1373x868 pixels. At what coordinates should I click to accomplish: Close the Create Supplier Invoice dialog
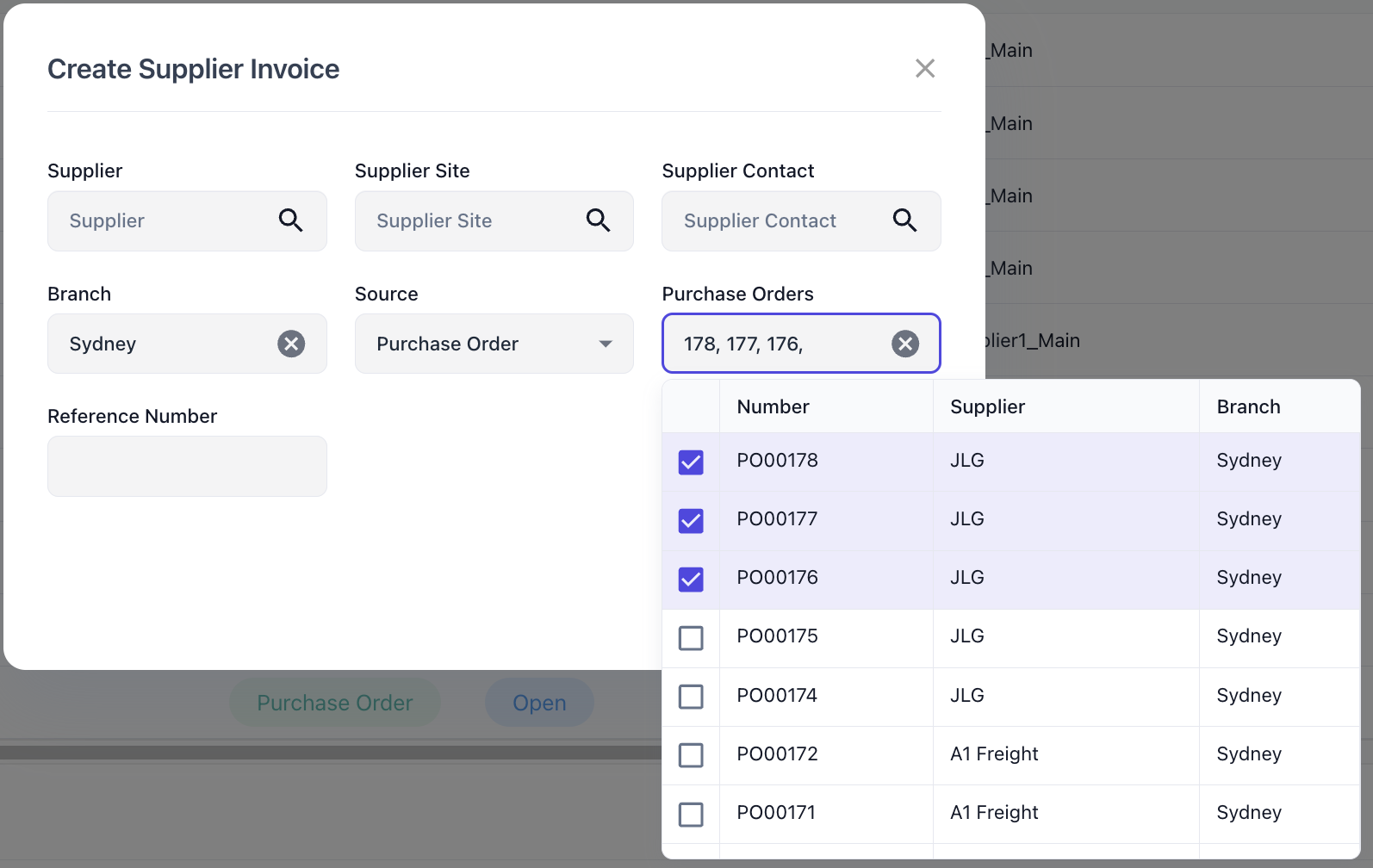point(924,69)
